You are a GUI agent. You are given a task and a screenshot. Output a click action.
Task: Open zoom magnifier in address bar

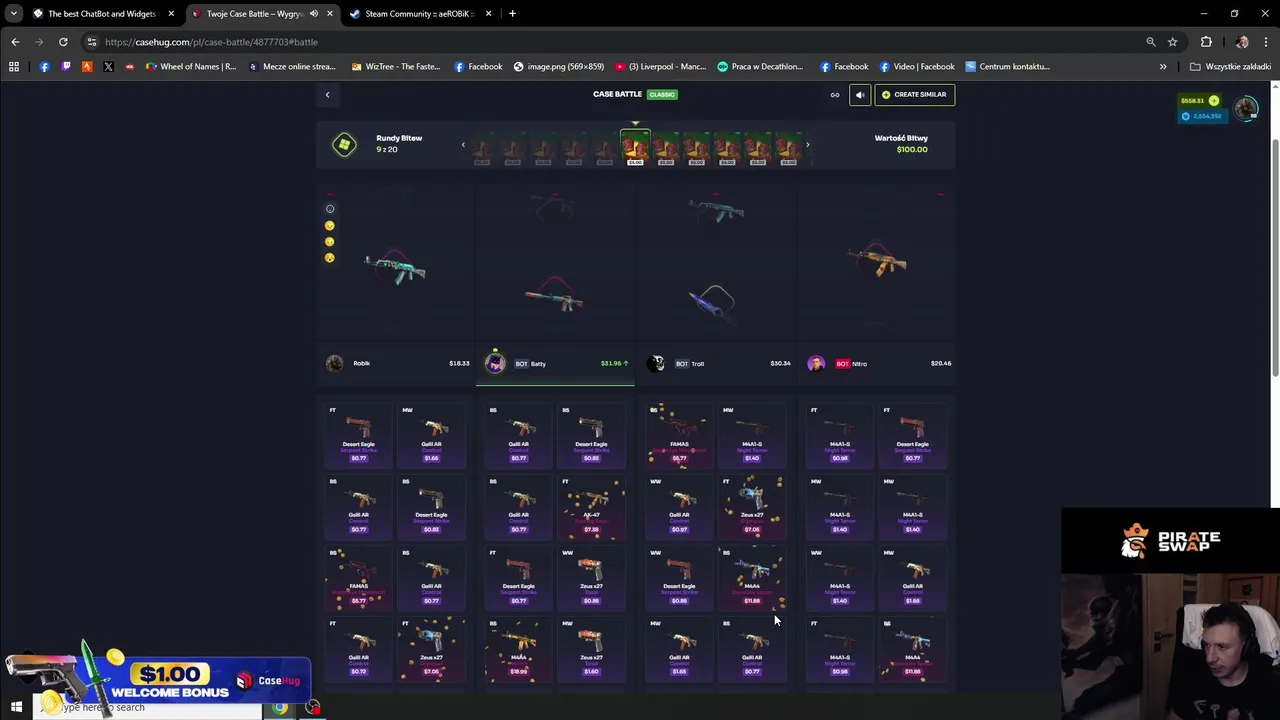click(x=1151, y=42)
